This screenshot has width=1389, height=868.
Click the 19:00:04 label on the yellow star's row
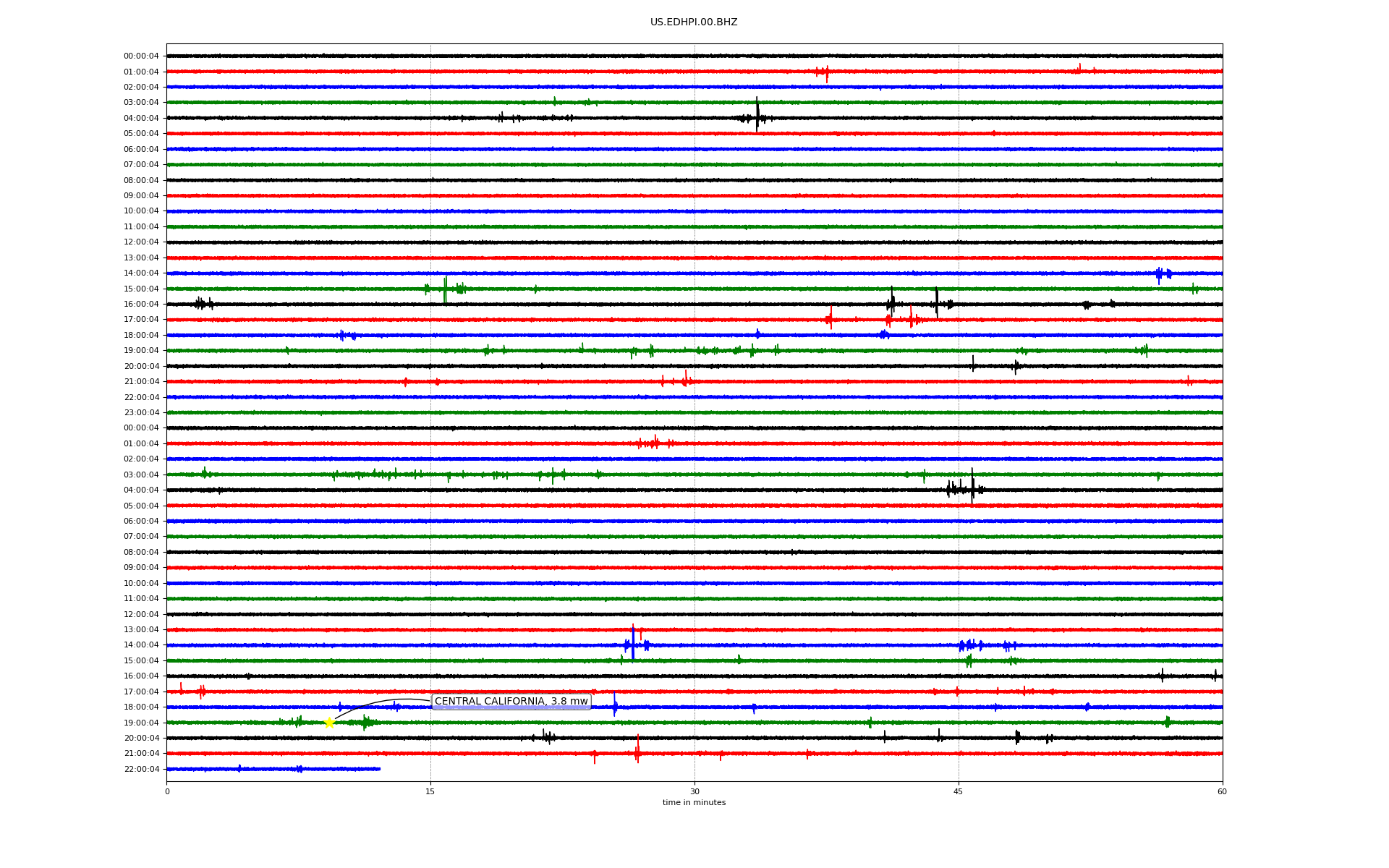click(x=141, y=723)
